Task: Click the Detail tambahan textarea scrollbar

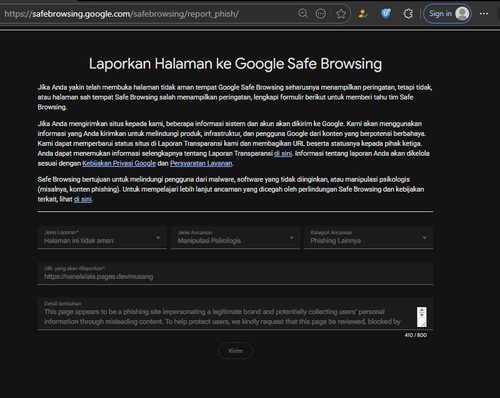Action: [x=422, y=317]
